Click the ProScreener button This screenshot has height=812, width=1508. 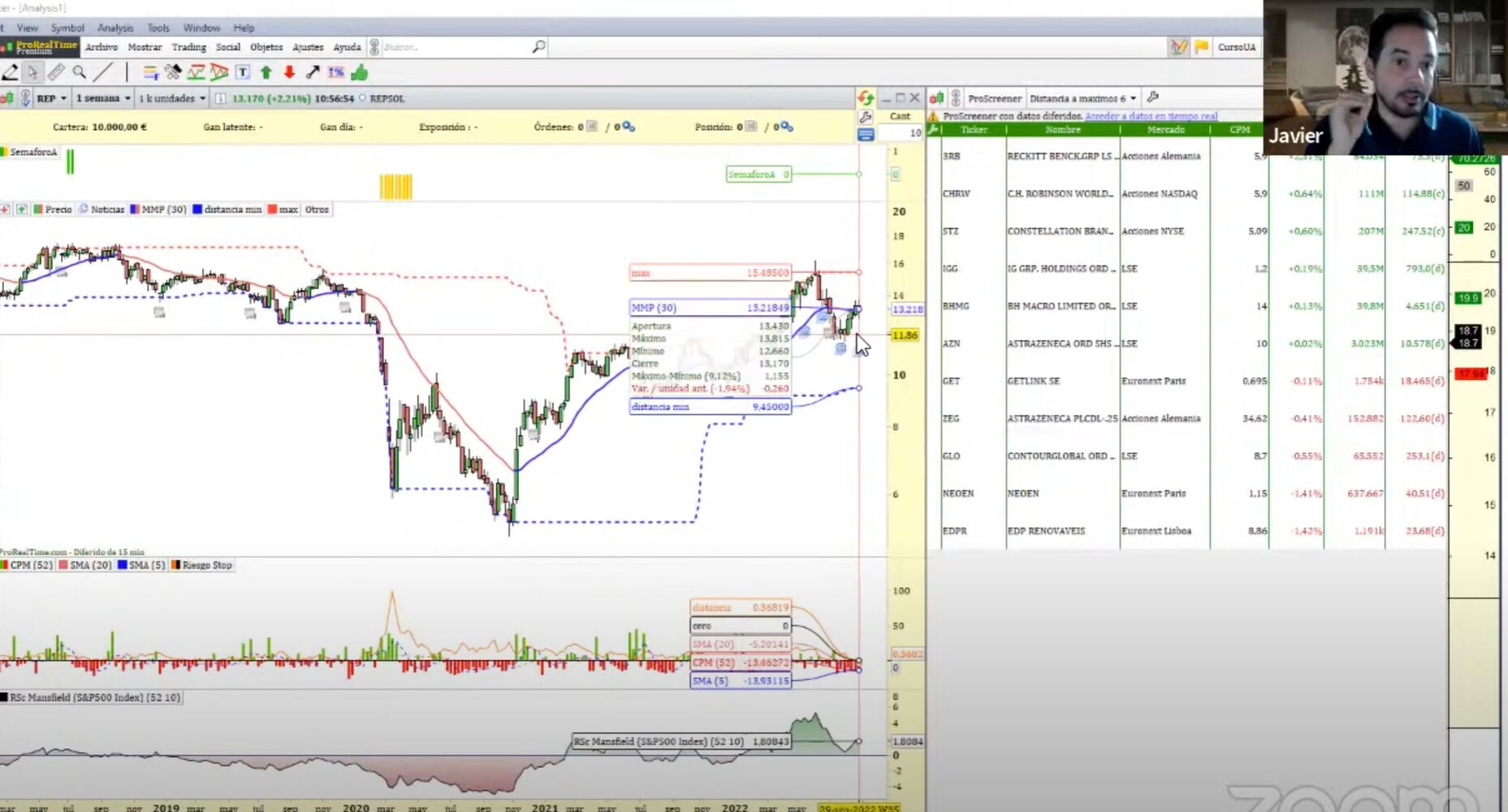(x=995, y=98)
